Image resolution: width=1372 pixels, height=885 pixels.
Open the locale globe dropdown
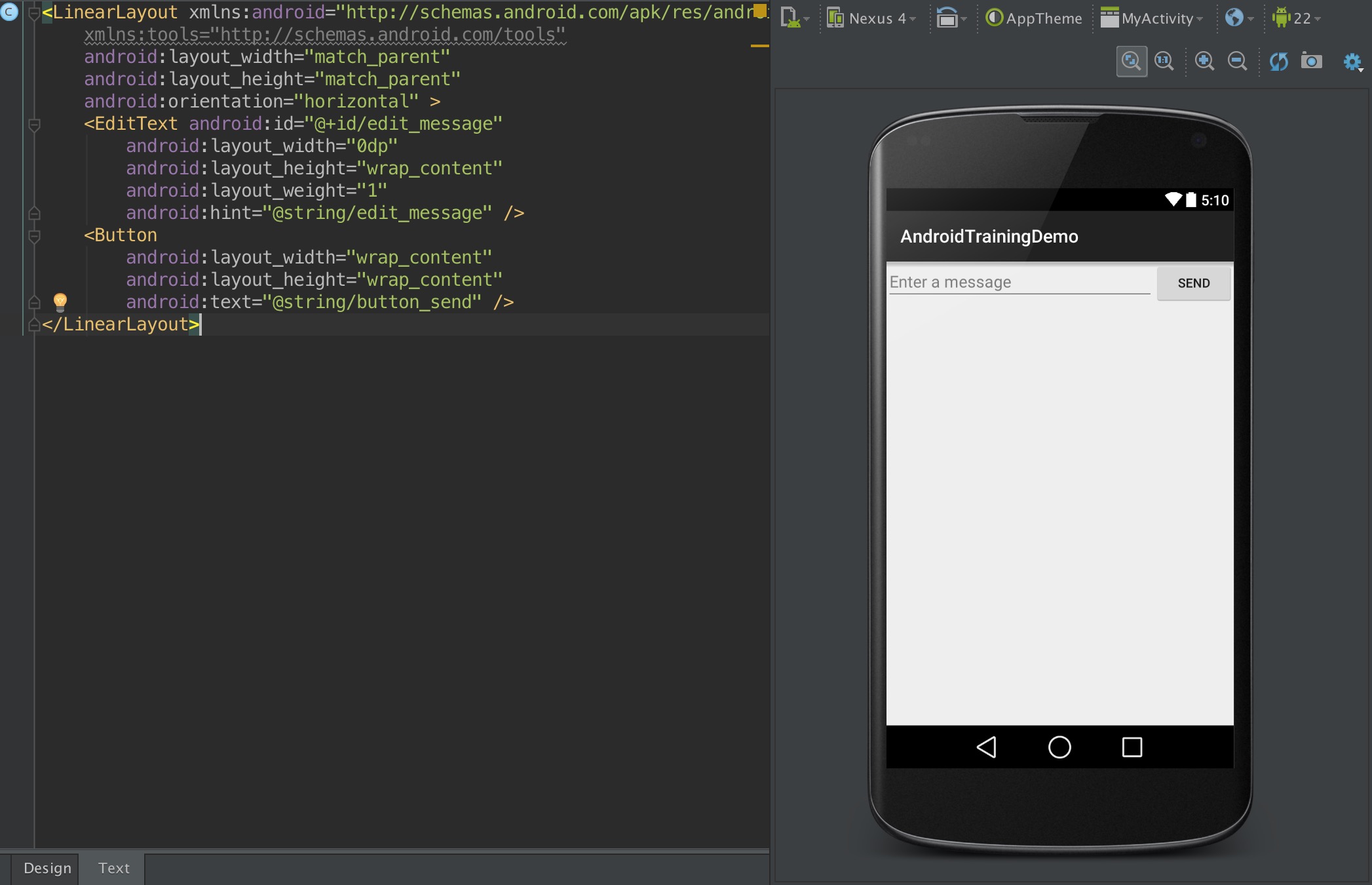coord(1240,18)
